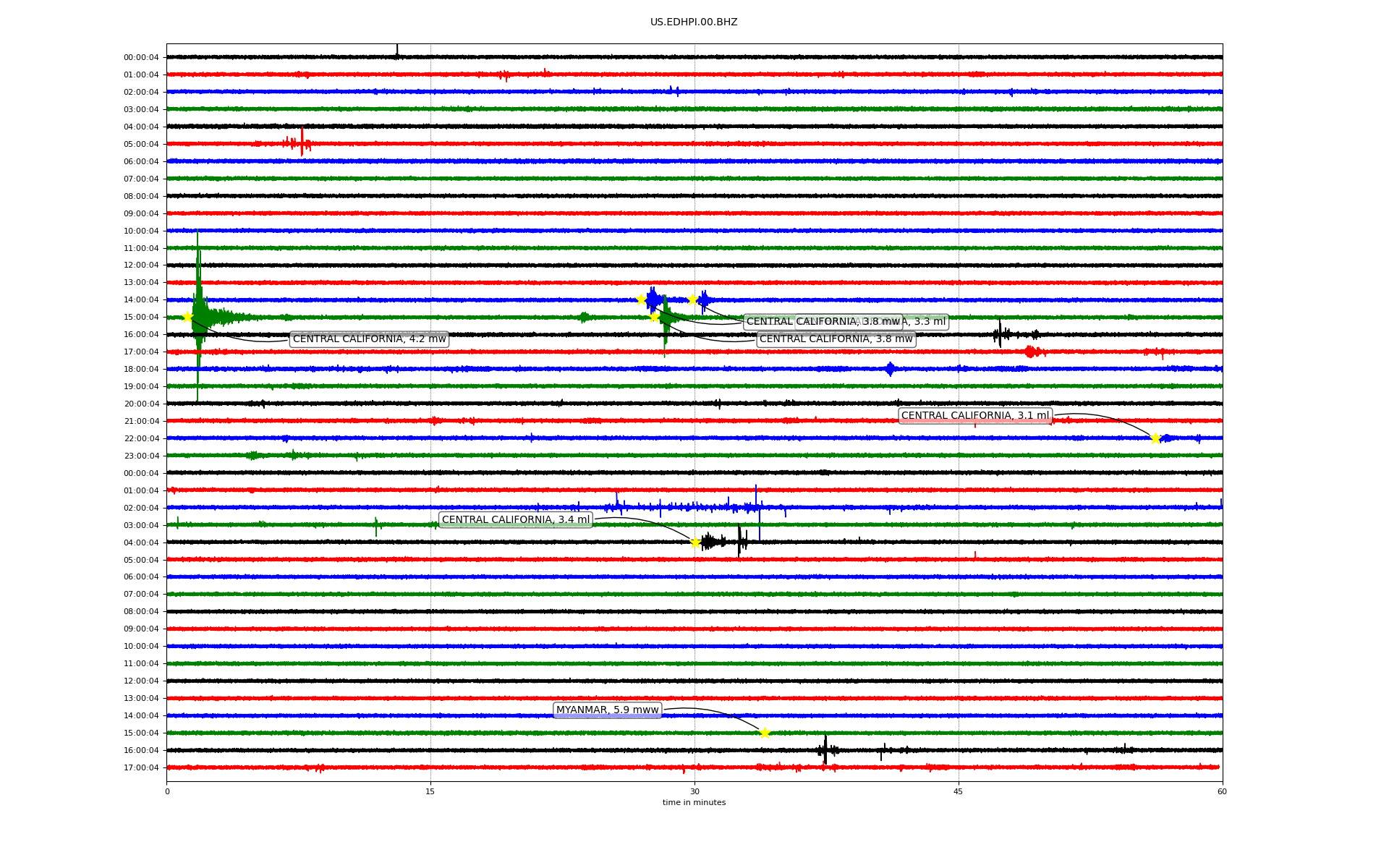The image size is (1389, 868).
Task: Click the star for Central California 3.1 ml
Action: click(x=1155, y=438)
